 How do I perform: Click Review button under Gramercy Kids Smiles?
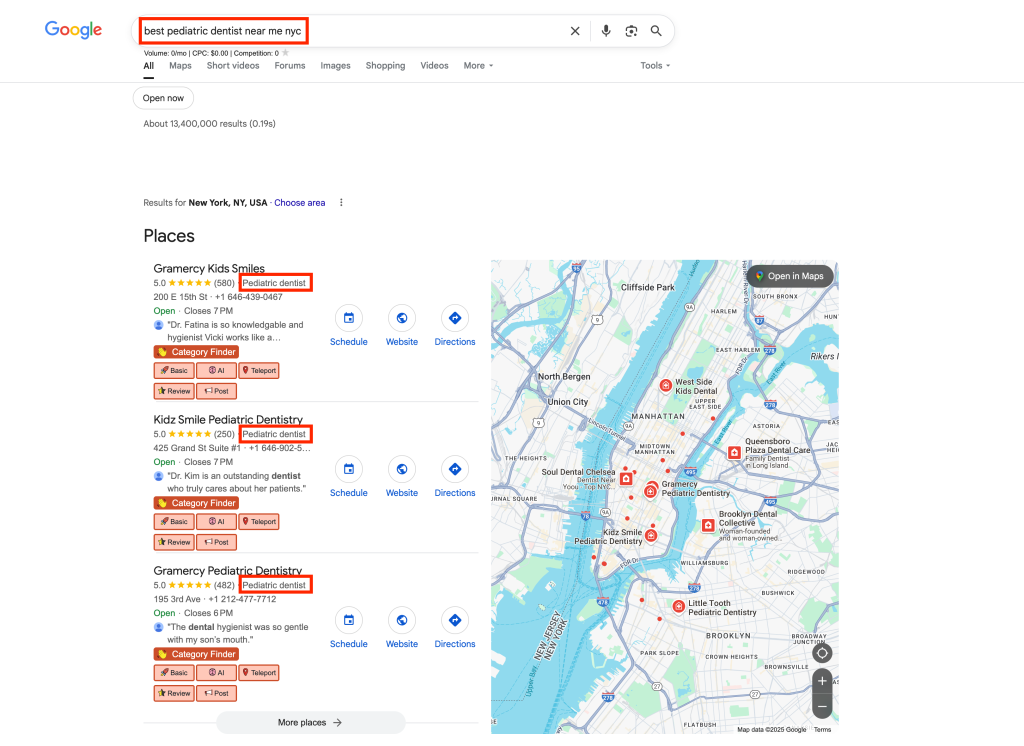174,391
